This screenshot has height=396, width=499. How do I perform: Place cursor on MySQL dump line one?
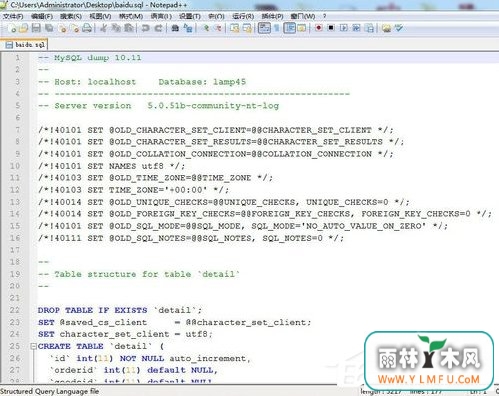(89, 58)
